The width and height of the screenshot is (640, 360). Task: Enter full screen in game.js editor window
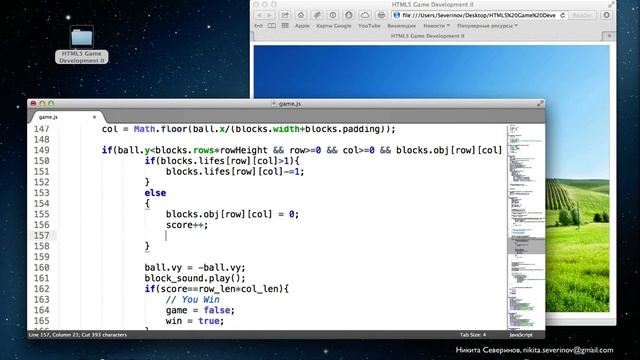(x=540, y=104)
